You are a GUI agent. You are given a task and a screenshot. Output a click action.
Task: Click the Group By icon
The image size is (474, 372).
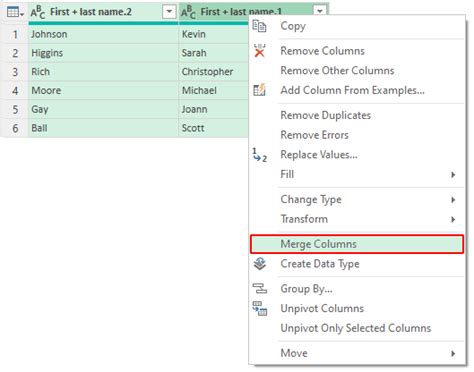pos(259,289)
